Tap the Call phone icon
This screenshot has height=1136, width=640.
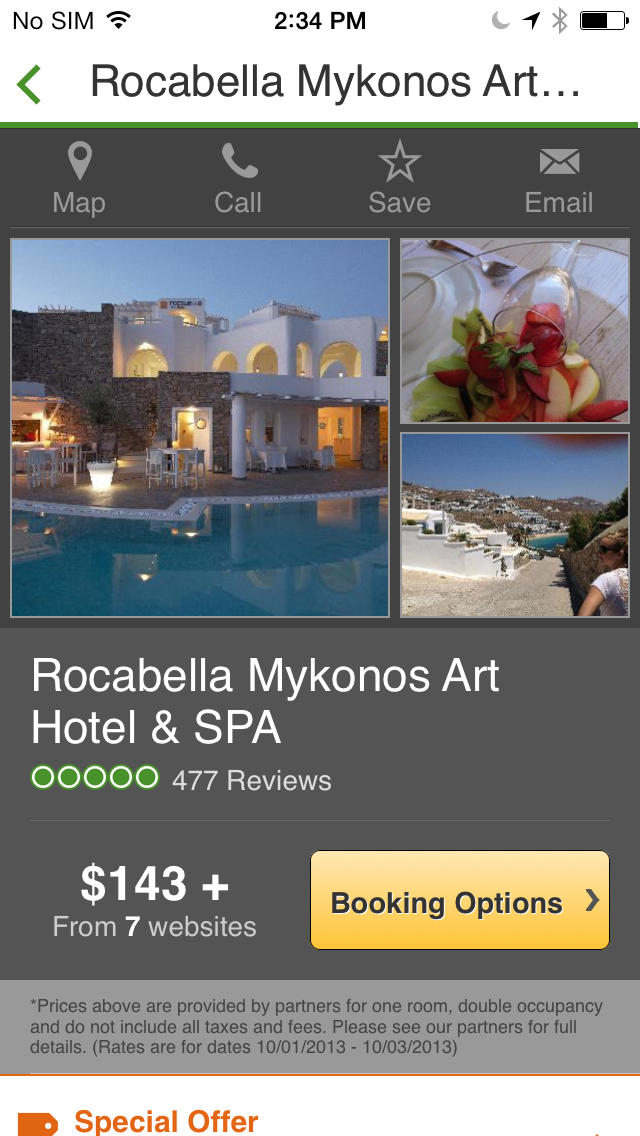239,161
